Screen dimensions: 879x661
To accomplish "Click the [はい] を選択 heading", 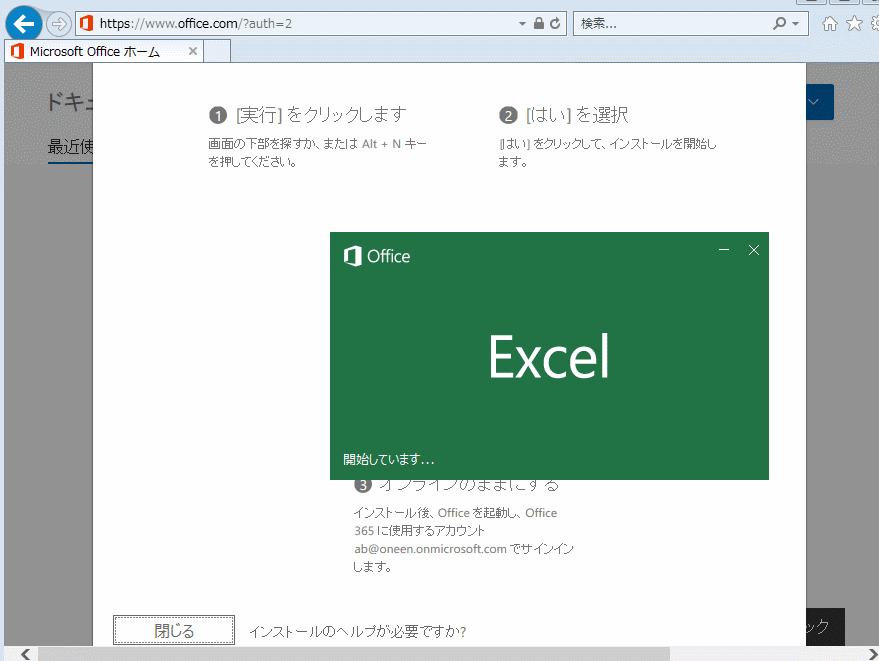I will tap(577, 115).
